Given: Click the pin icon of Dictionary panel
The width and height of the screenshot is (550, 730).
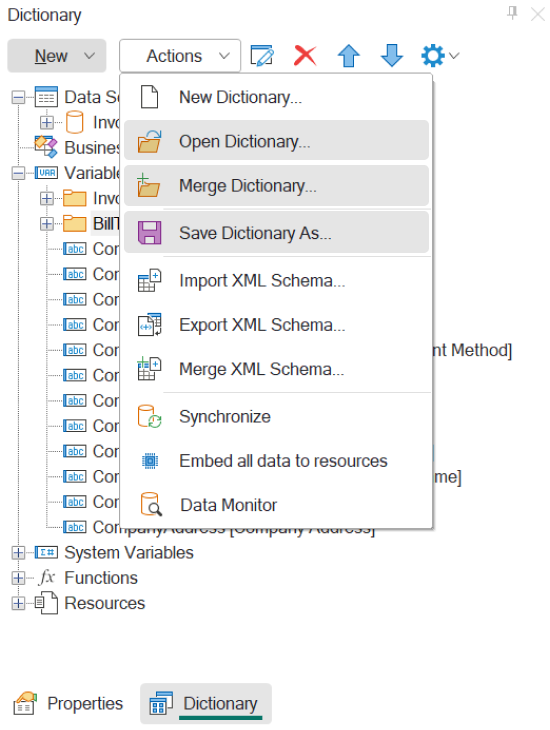Looking at the screenshot, I should (x=512, y=13).
